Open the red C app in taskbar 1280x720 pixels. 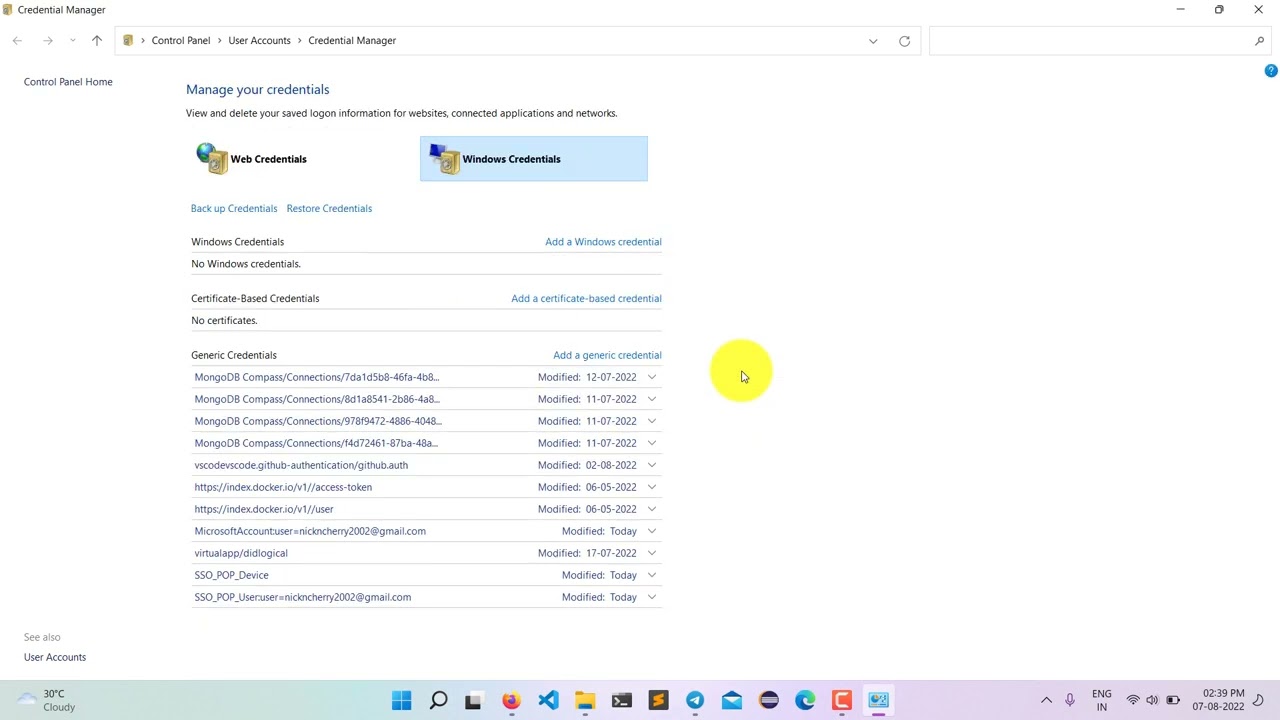click(x=842, y=700)
